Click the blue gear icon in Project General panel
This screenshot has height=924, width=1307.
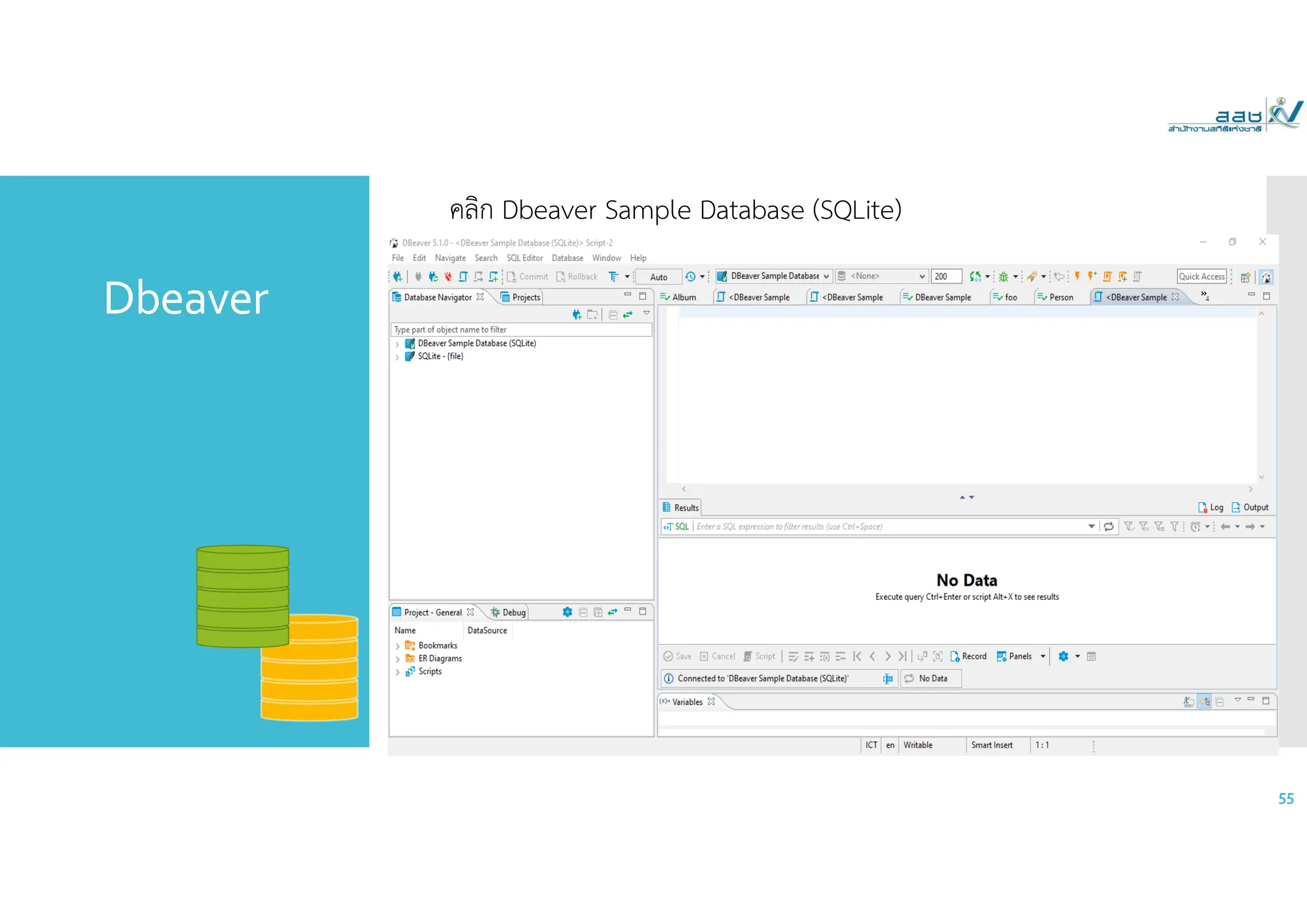pos(567,612)
